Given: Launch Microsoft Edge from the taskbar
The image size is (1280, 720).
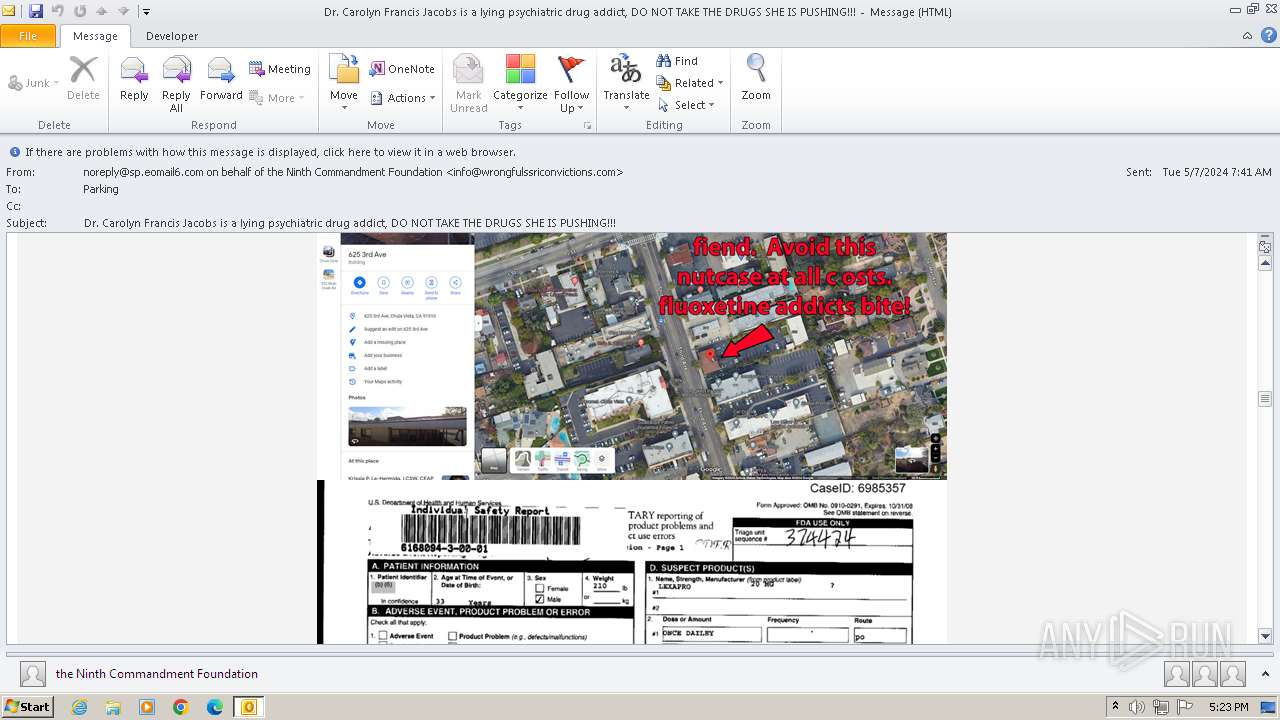Looking at the screenshot, I should point(215,707).
